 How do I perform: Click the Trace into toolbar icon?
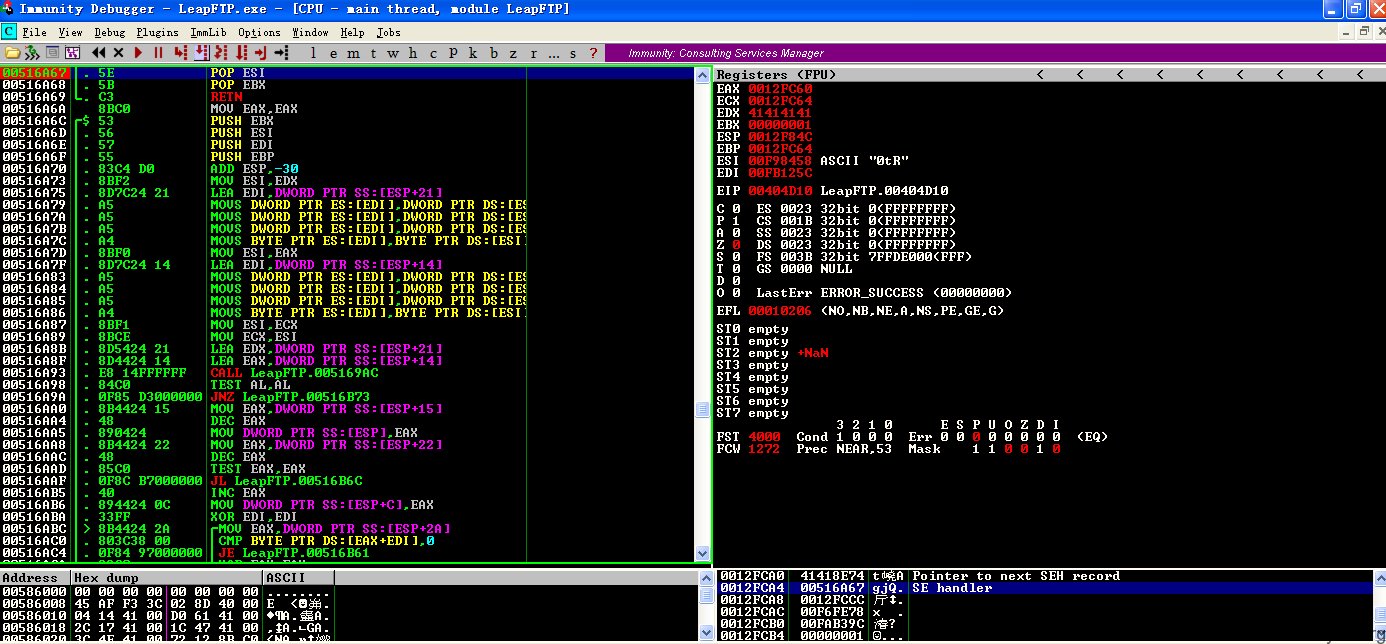click(221, 52)
